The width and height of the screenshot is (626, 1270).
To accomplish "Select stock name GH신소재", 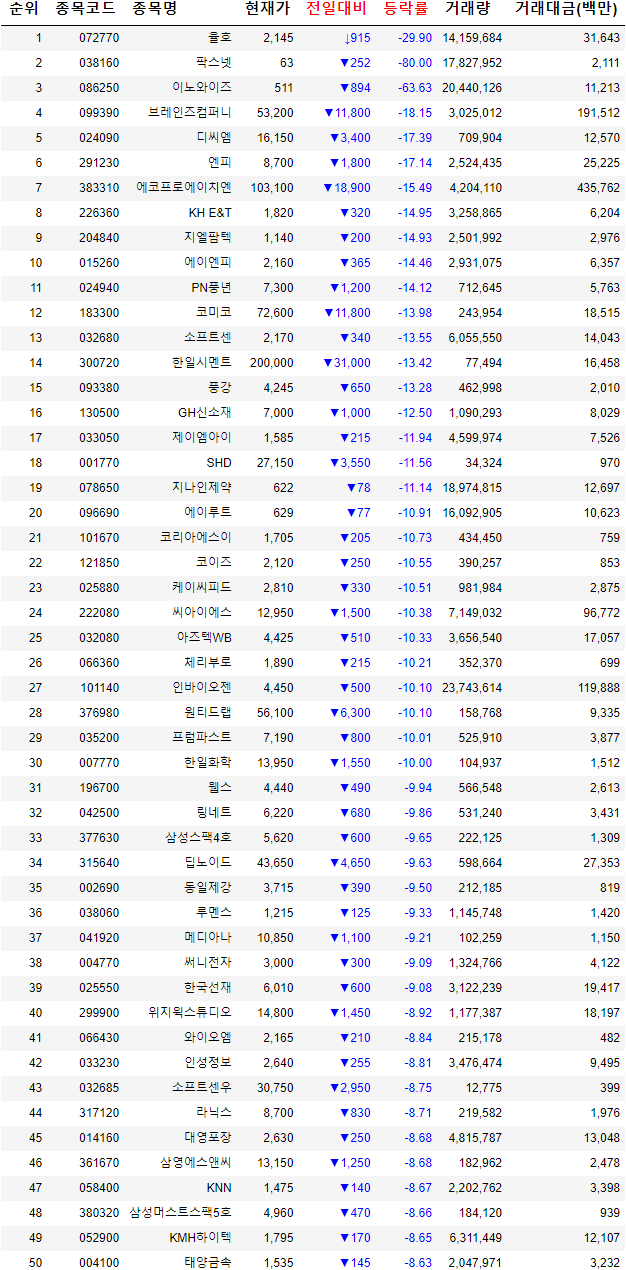I will (x=205, y=413).
